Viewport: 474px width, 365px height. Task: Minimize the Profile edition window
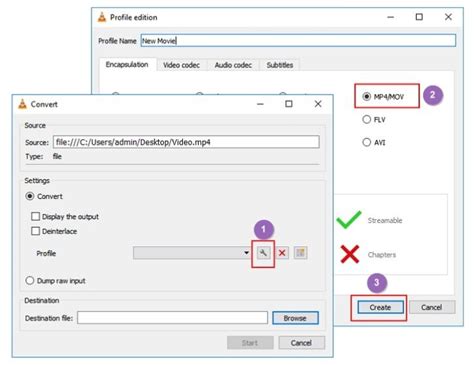click(x=391, y=17)
